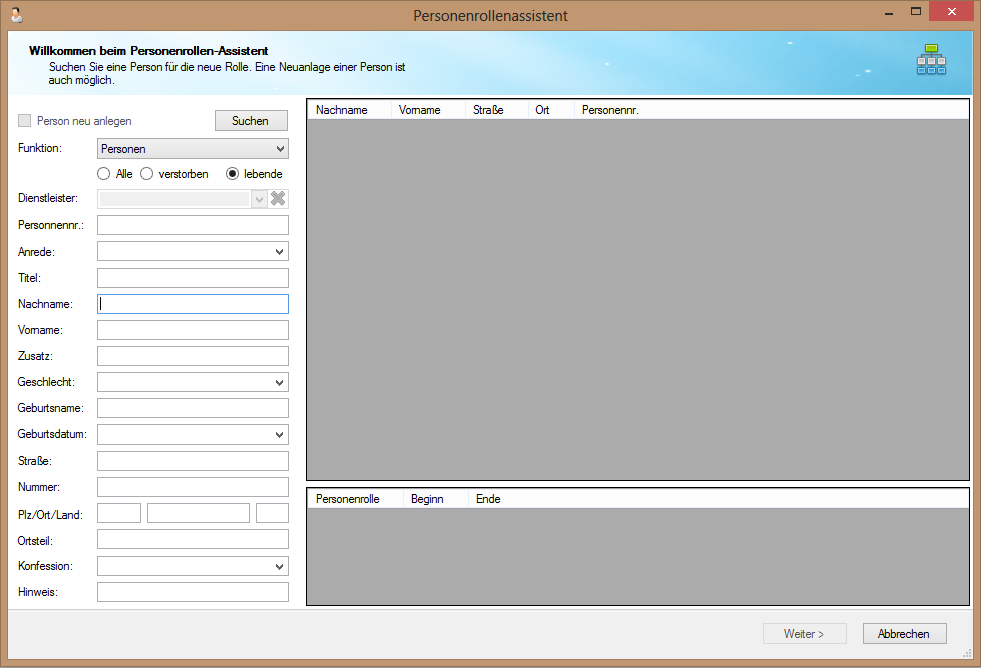The width and height of the screenshot is (981, 668).
Task: Click the Abbrechen button
Action: [x=904, y=634]
